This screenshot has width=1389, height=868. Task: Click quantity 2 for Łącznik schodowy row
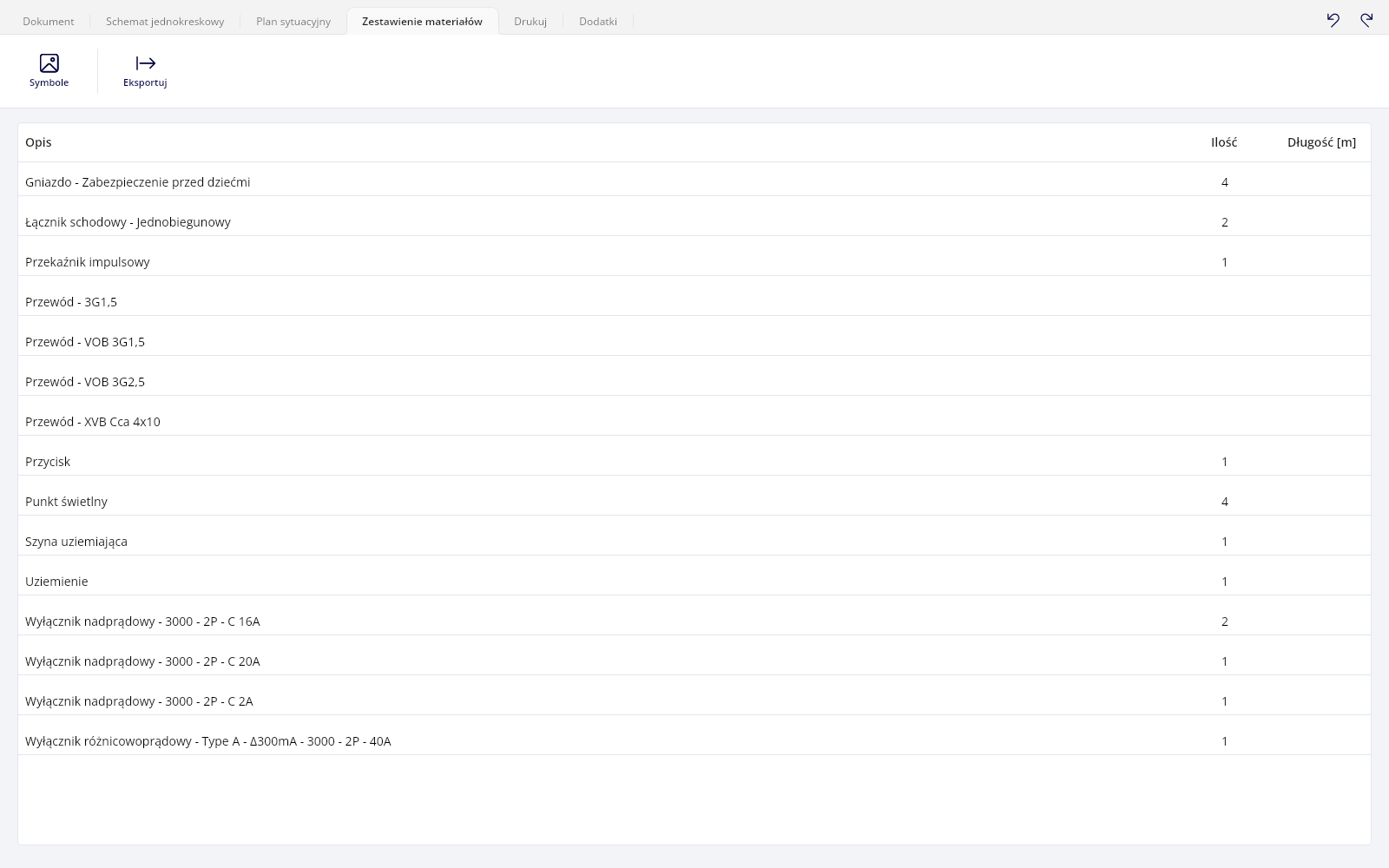point(1225,222)
